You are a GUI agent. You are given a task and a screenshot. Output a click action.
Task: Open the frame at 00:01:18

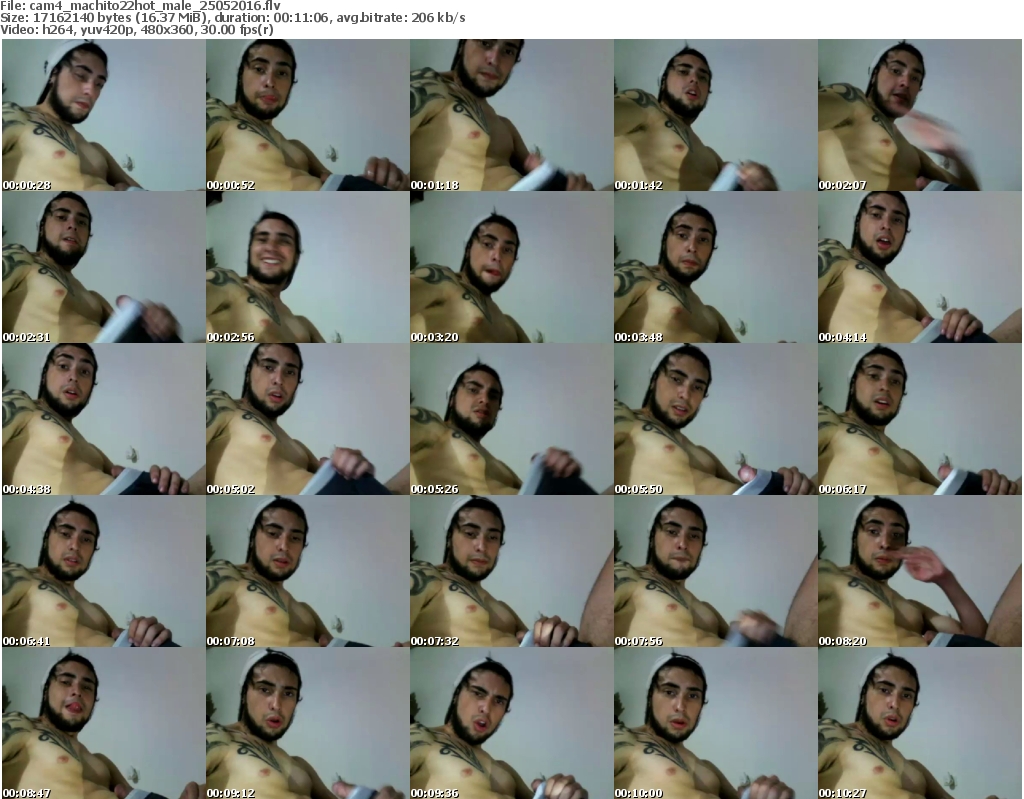[511, 115]
